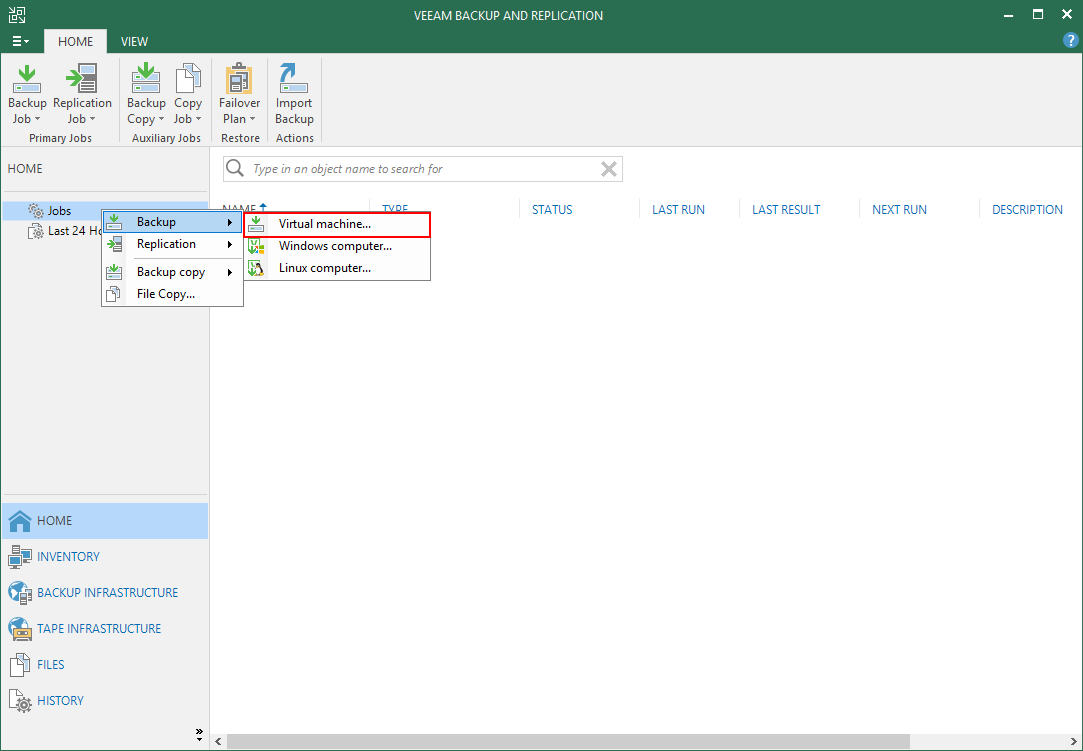Click the FILES documents icon
Image resolution: width=1083 pixels, height=751 pixels.
20,665
